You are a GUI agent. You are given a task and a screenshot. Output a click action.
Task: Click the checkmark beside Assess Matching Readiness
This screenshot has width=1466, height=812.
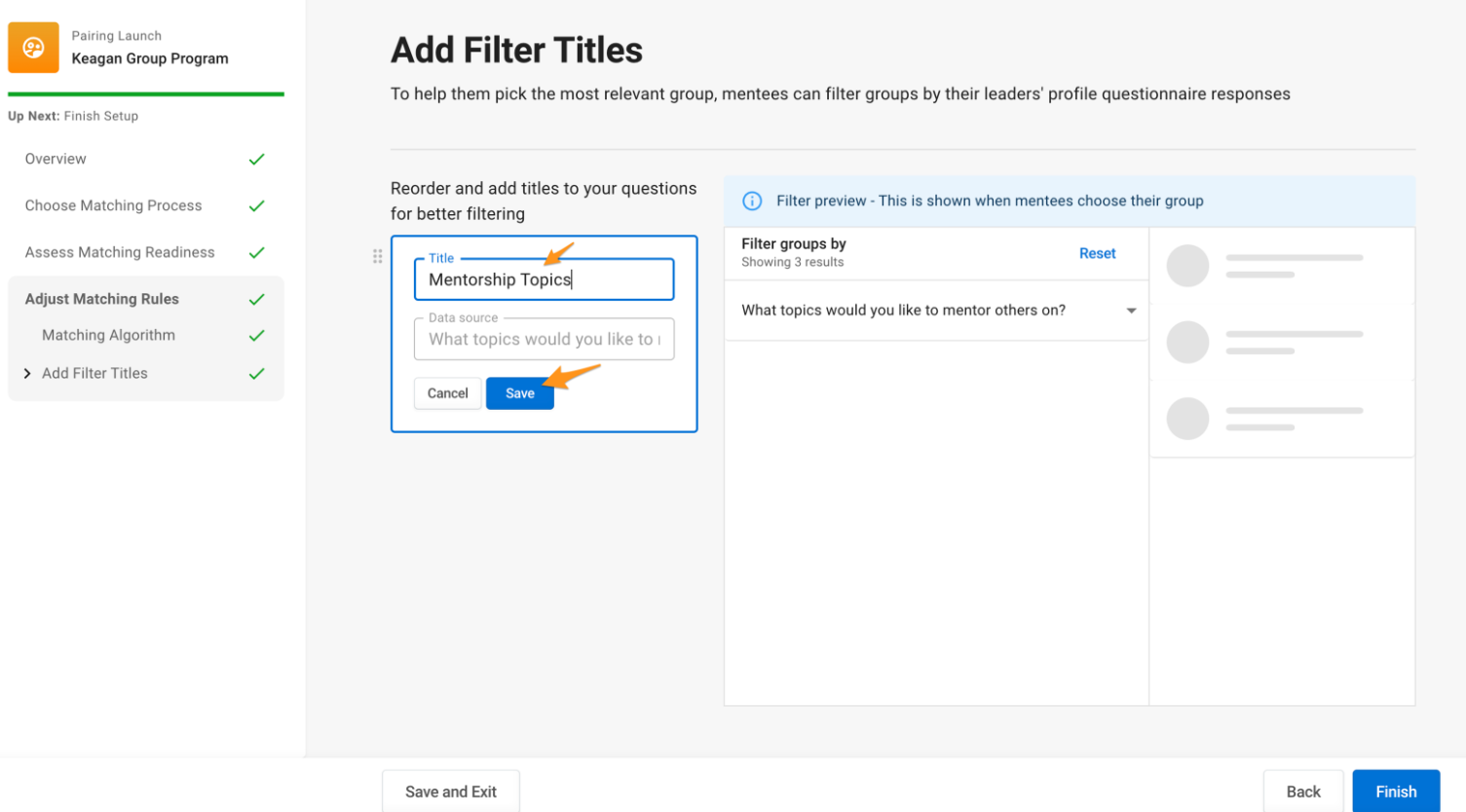coord(256,252)
